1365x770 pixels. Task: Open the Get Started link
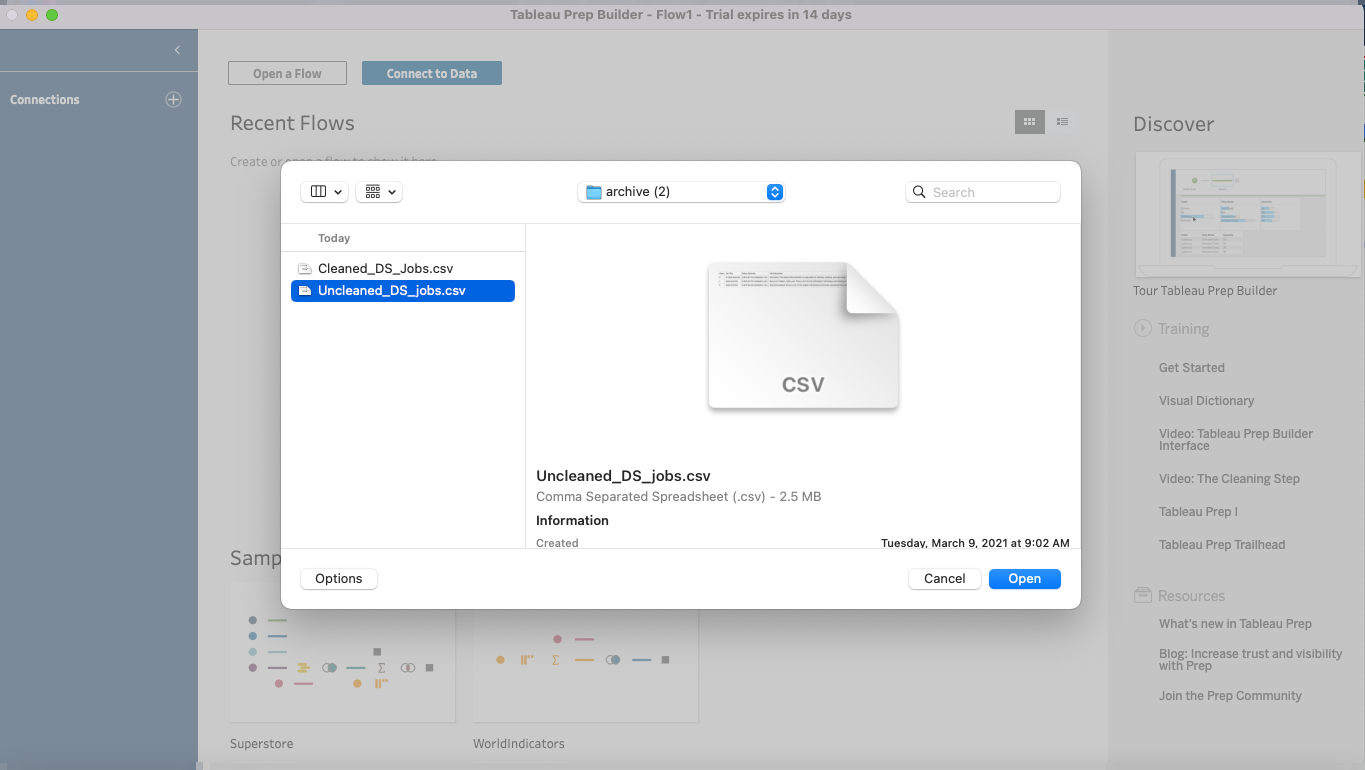tap(1192, 368)
